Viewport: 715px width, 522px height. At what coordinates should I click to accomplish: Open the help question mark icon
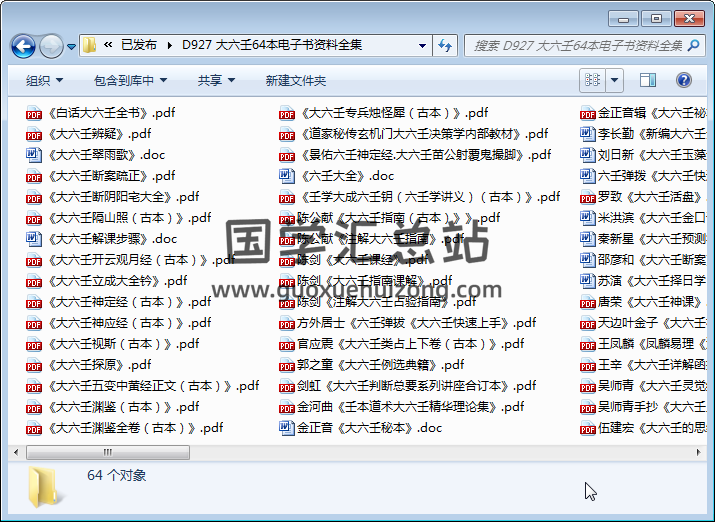pos(685,80)
